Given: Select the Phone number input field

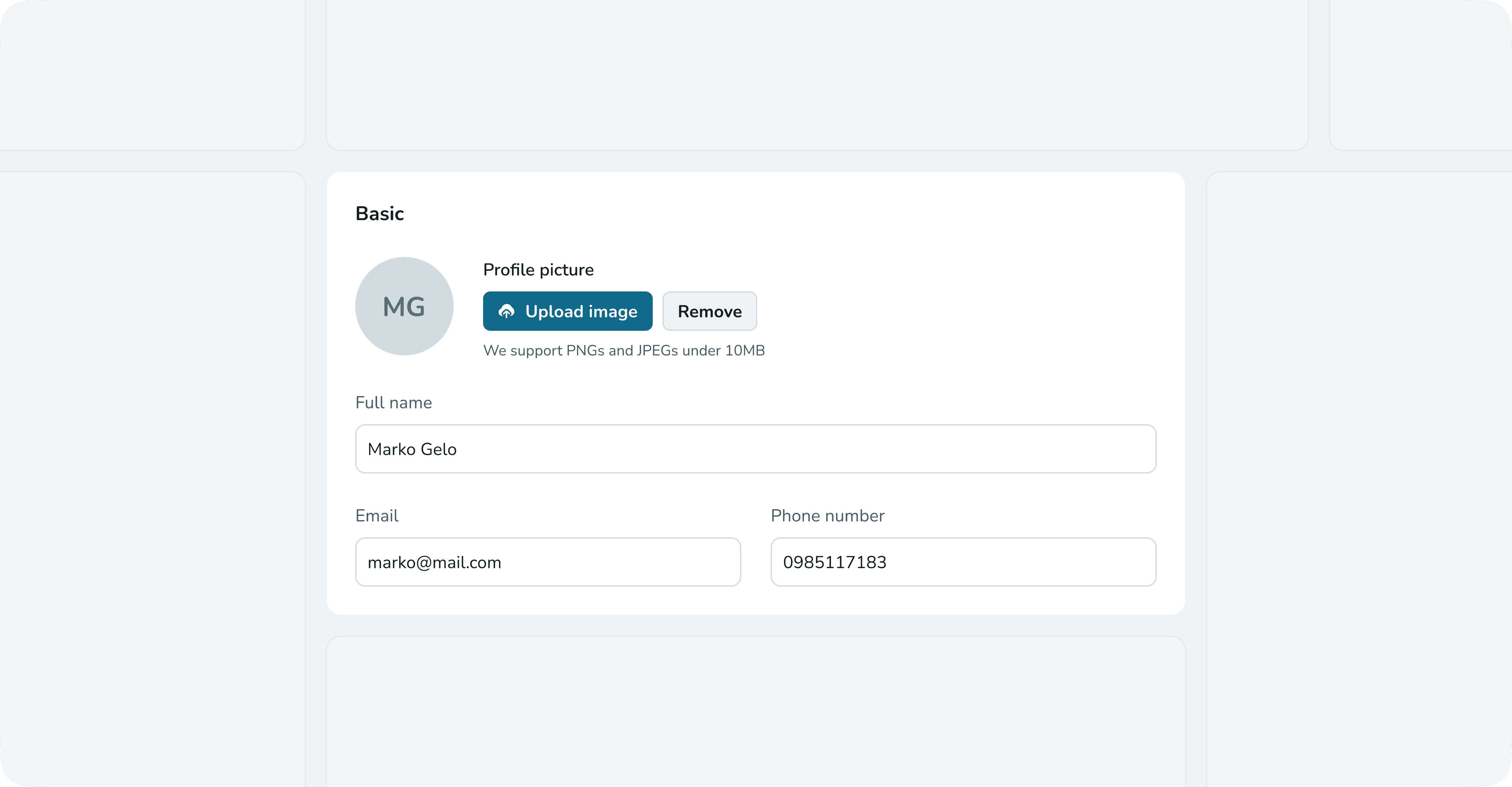Looking at the screenshot, I should pos(963,562).
